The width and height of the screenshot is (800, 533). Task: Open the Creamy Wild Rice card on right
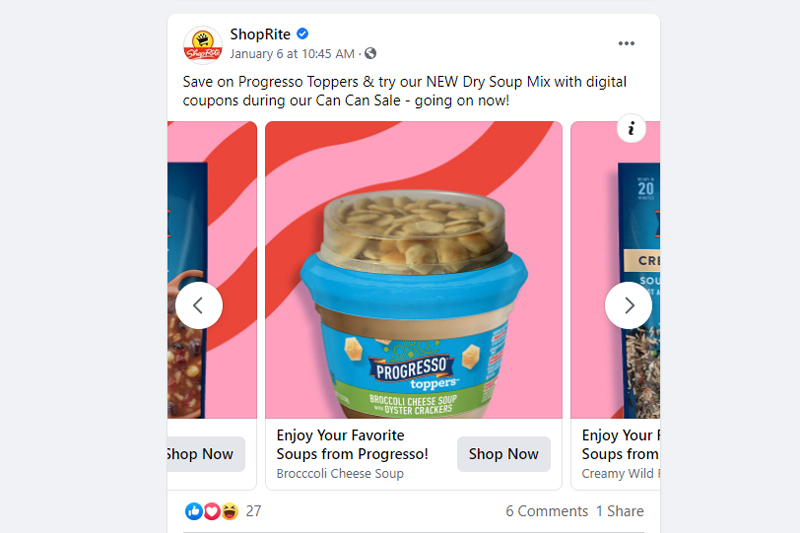[616, 306]
